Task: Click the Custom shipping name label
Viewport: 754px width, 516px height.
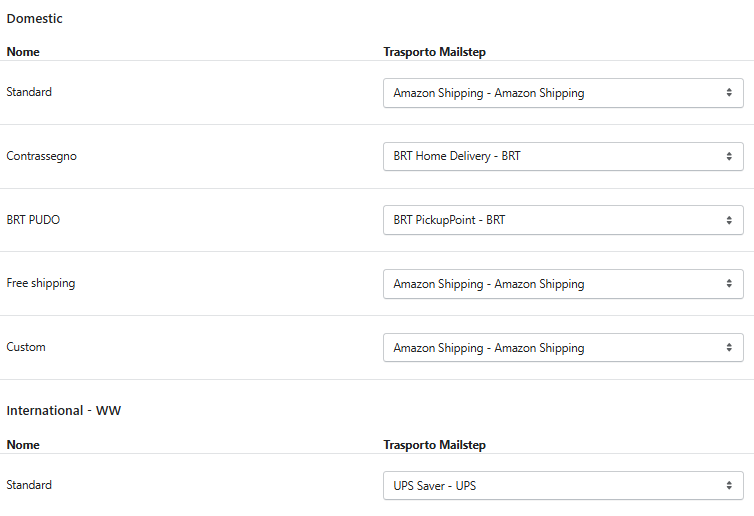Action: click(x=26, y=347)
